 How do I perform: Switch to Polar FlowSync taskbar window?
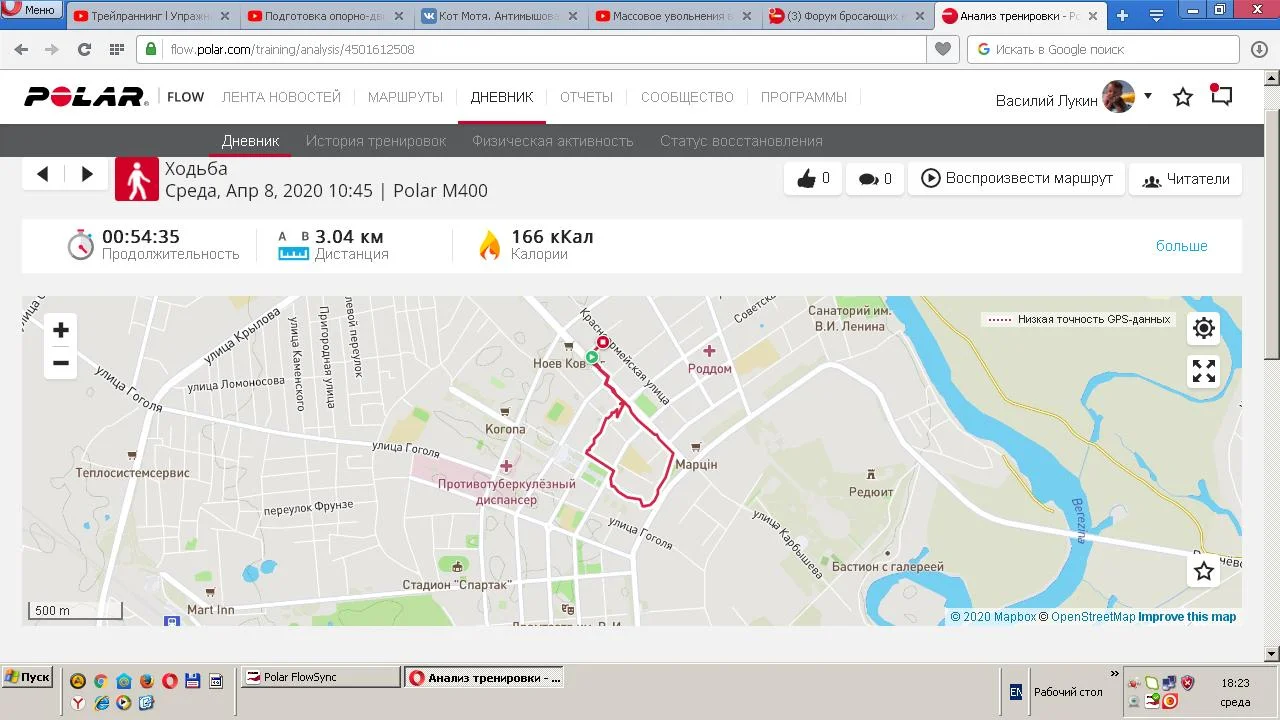[322, 677]
